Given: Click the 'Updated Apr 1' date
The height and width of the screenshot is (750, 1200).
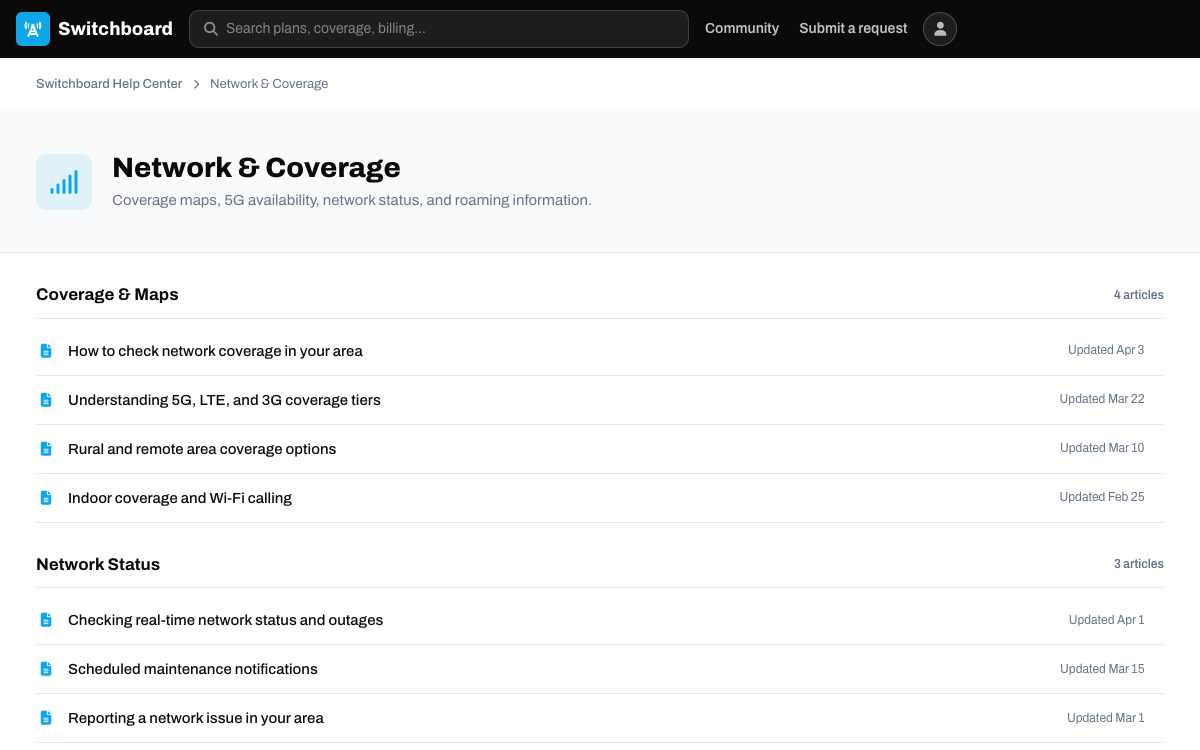Looking at the screenshot, I should click(x=1107, y=620).
